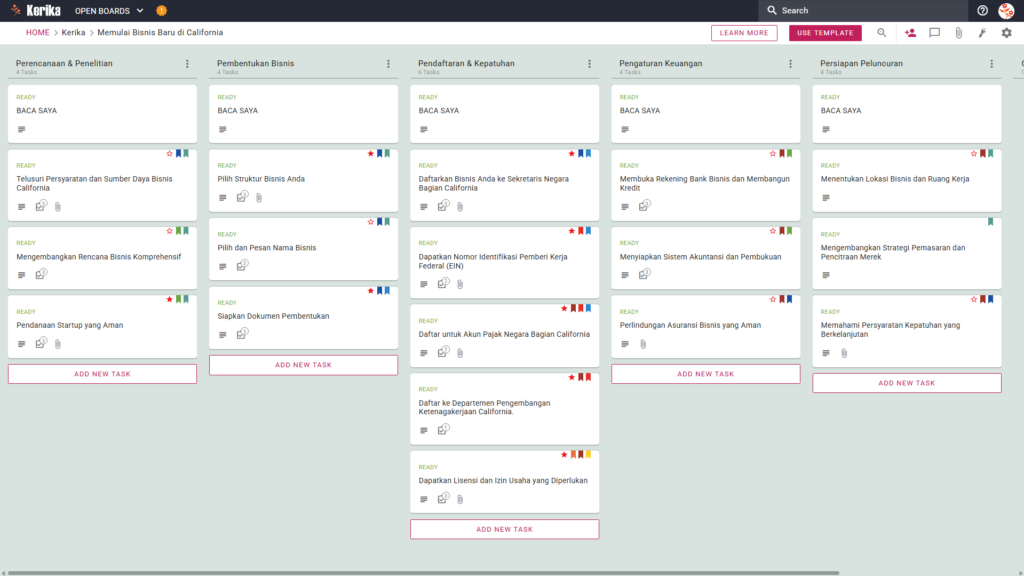Click attachment icon on Memahami Persyaratan Kepatuhan
The width and height of the screenshot is (1024, 576).
(844, 353)
